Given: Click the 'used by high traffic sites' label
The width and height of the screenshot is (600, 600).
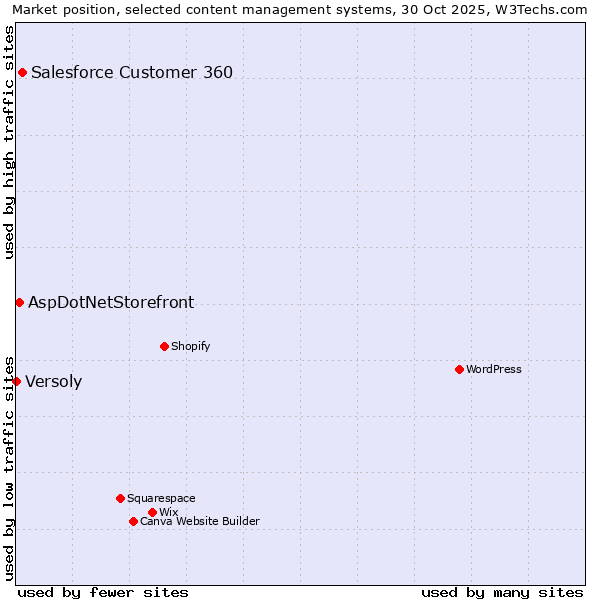Looking at the screenshot, I should pyautogui.click(x=9, y=142).
